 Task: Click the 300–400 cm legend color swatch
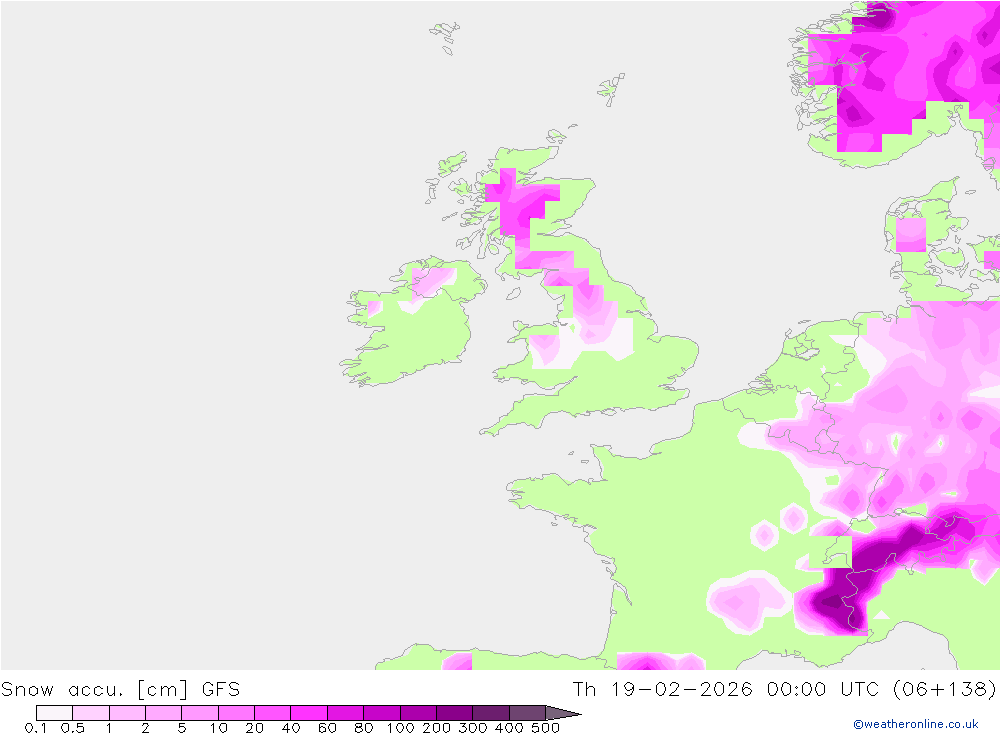point(491,713)
